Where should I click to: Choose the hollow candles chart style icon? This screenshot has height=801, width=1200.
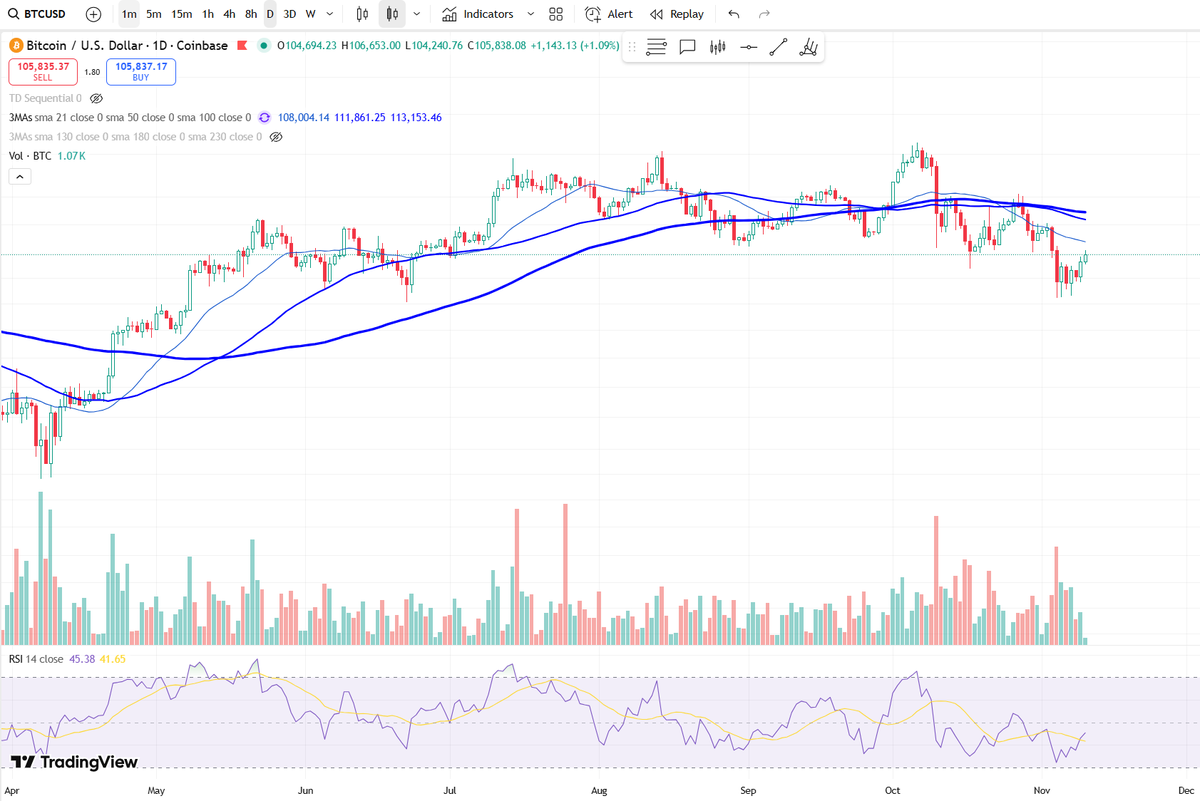362,14
